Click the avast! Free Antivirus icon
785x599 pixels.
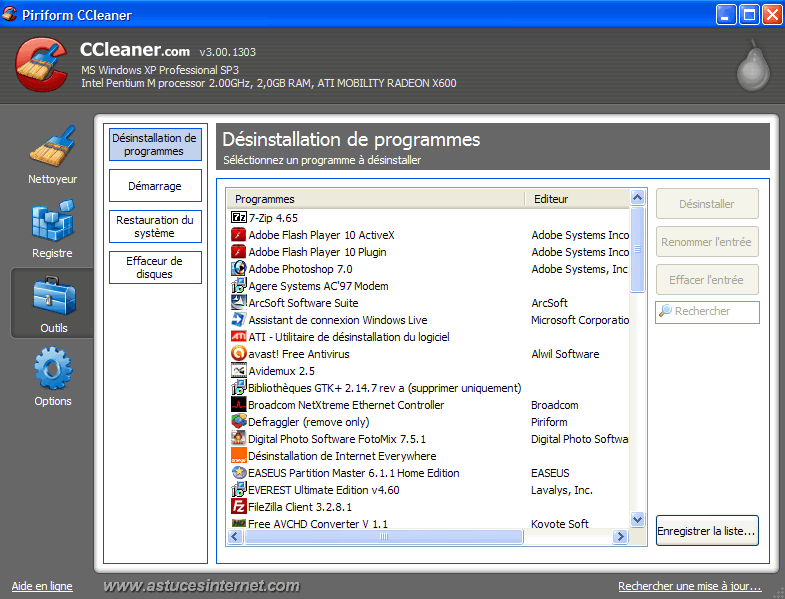coord(238,353)
